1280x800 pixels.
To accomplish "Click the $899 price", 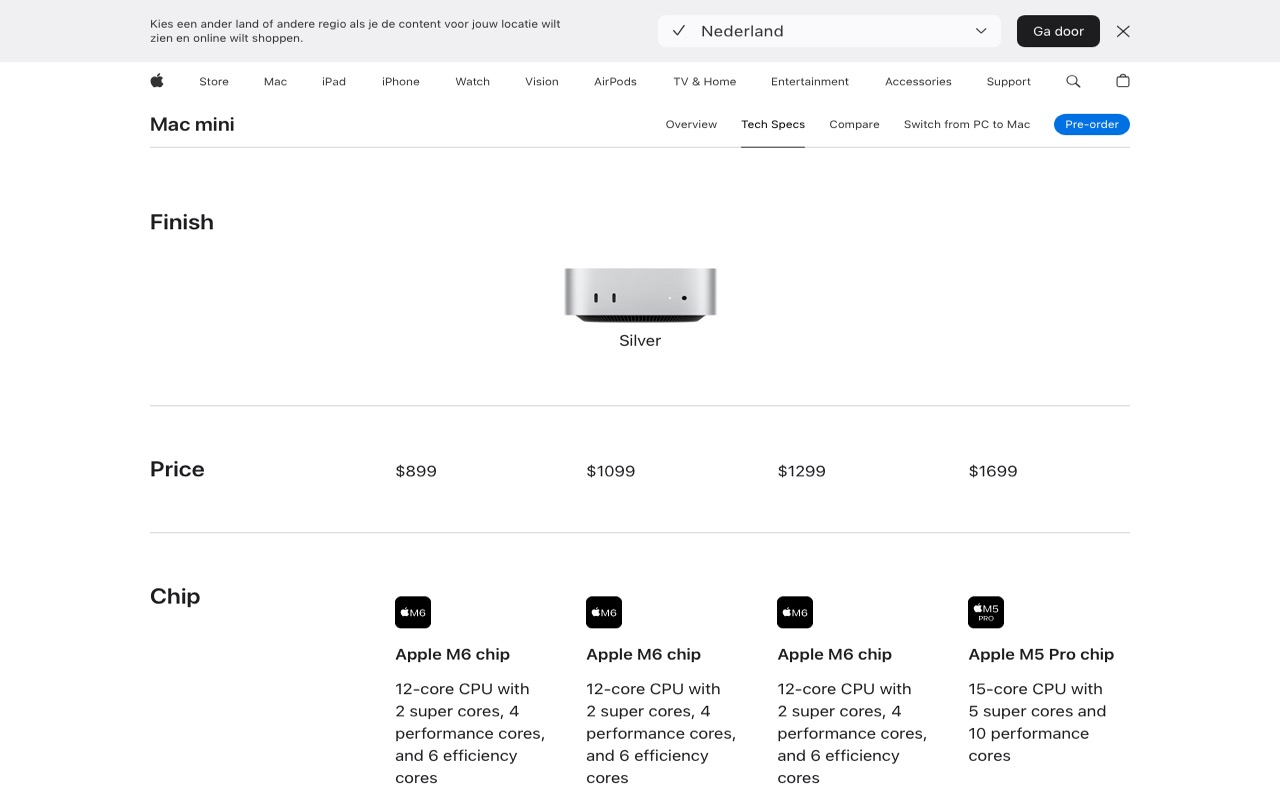I will [x=416, y=471].
